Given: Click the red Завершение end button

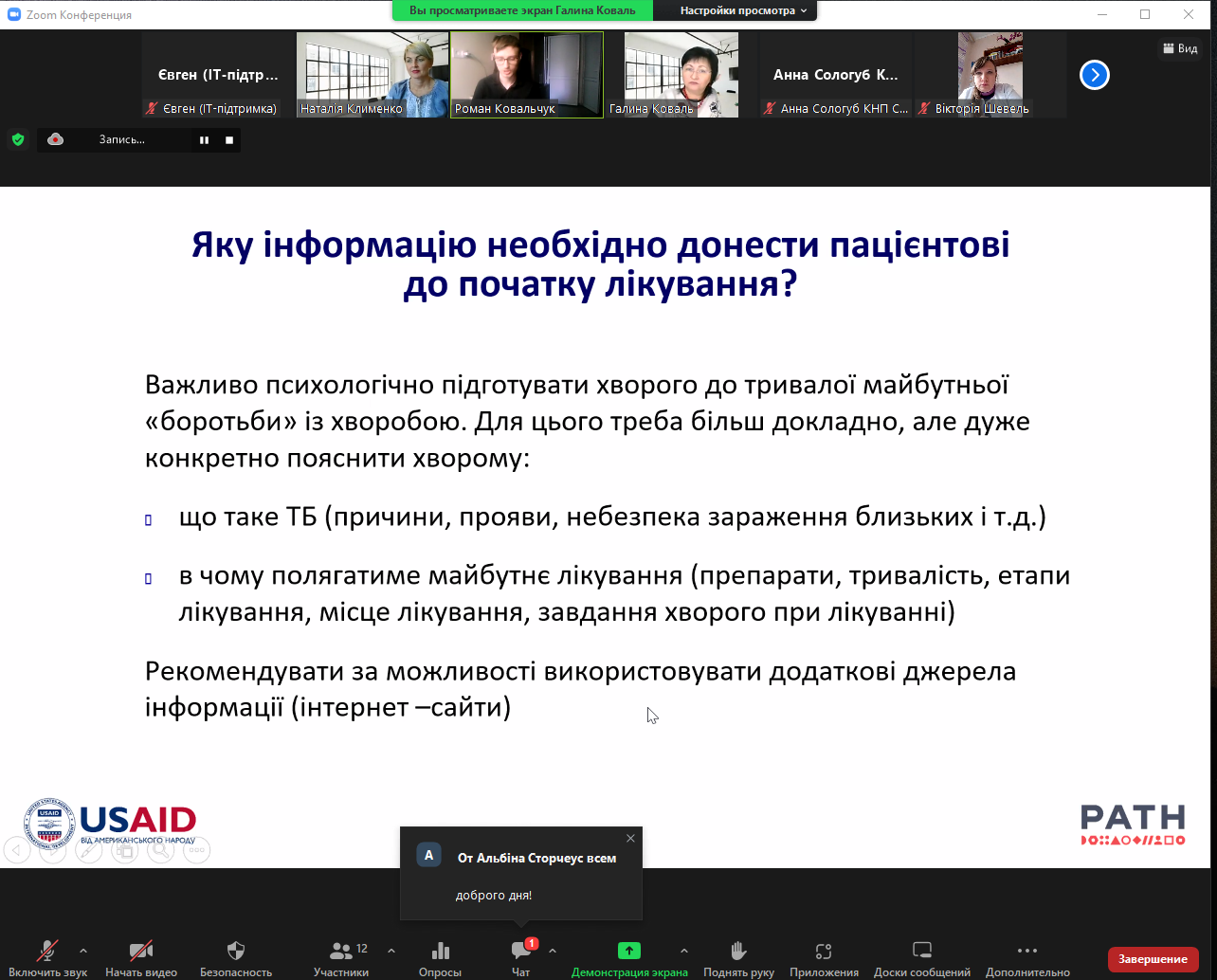Looking at the screenshot, I should (x=1153, y=959).
